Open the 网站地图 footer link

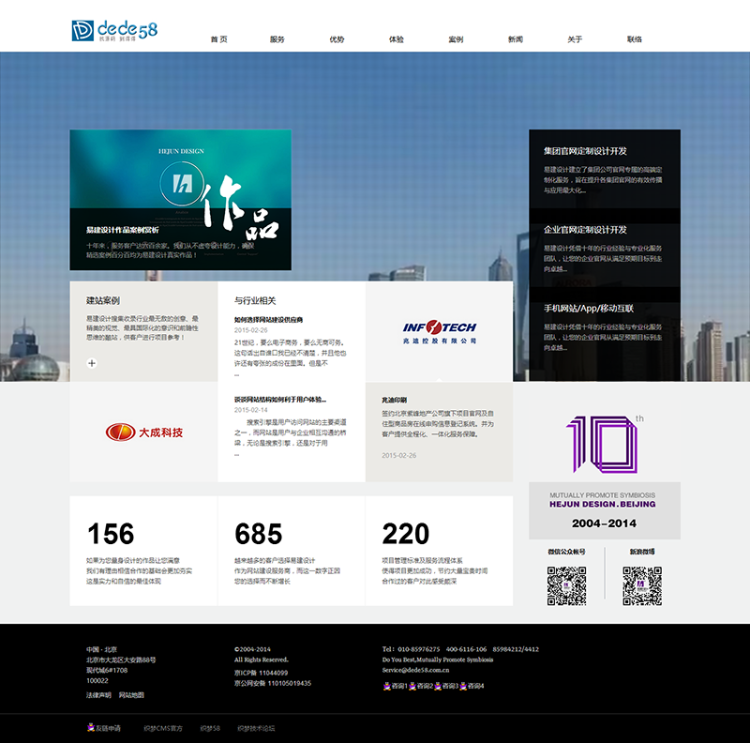[x=131, y=695]
